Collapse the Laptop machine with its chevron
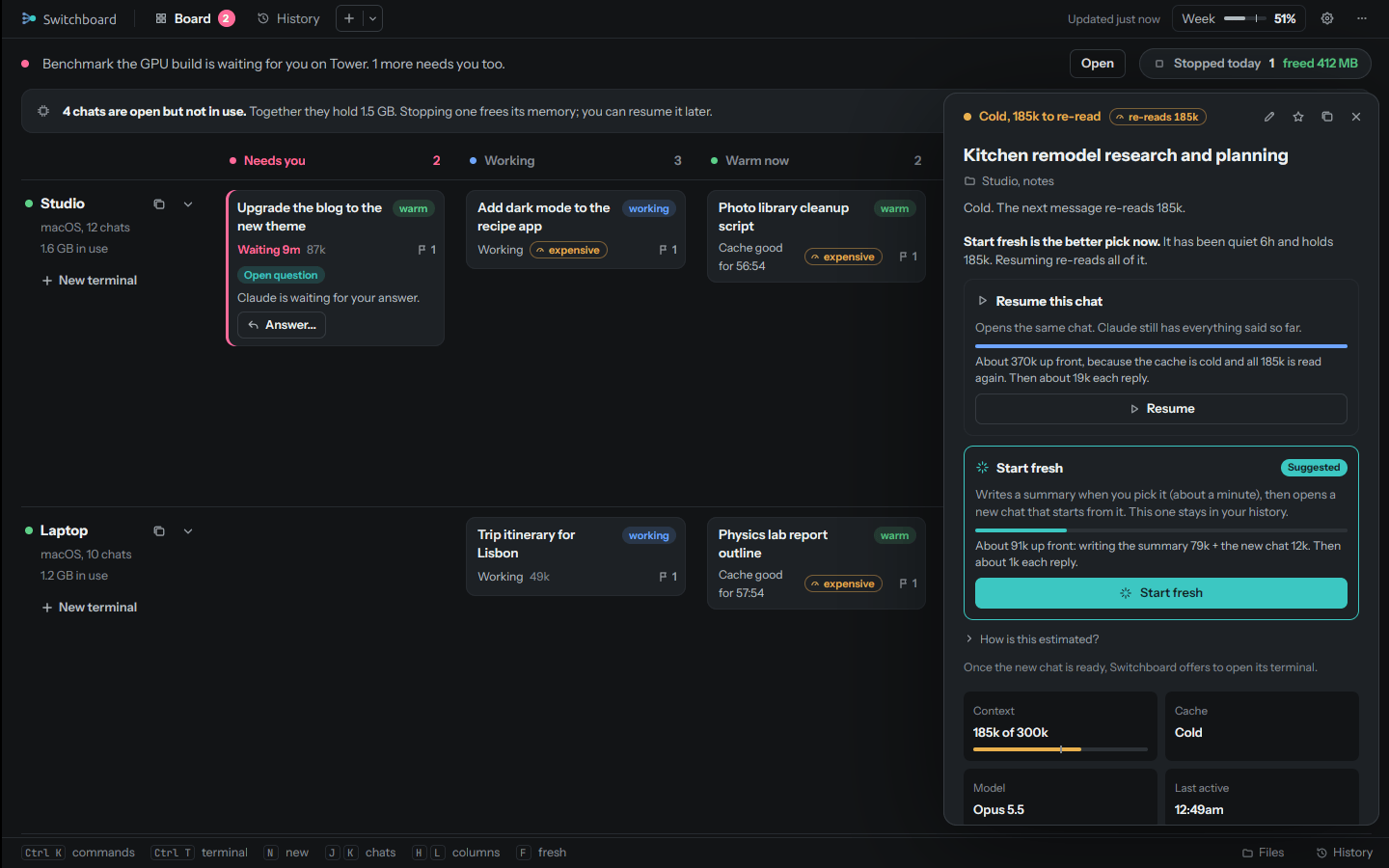The height and width of the screenshot is (868, 1389). coord(188,531)
